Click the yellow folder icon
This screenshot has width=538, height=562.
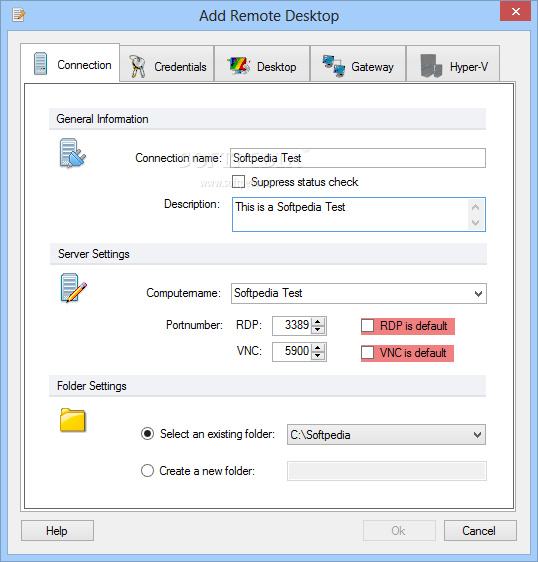point(73,420)
